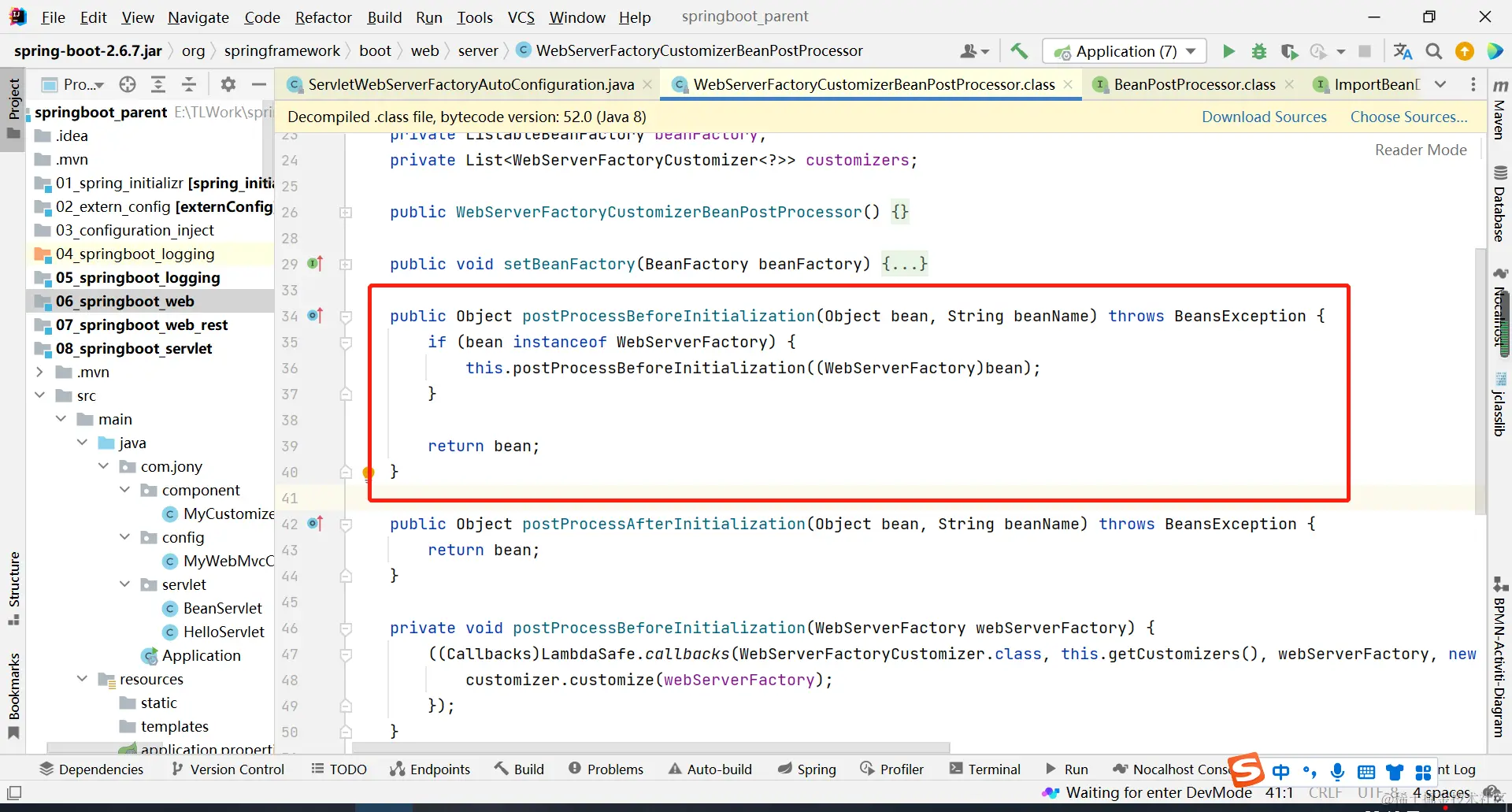
Task: Show hidden editor tabs chevron
Action: [x=1440, y=84]
